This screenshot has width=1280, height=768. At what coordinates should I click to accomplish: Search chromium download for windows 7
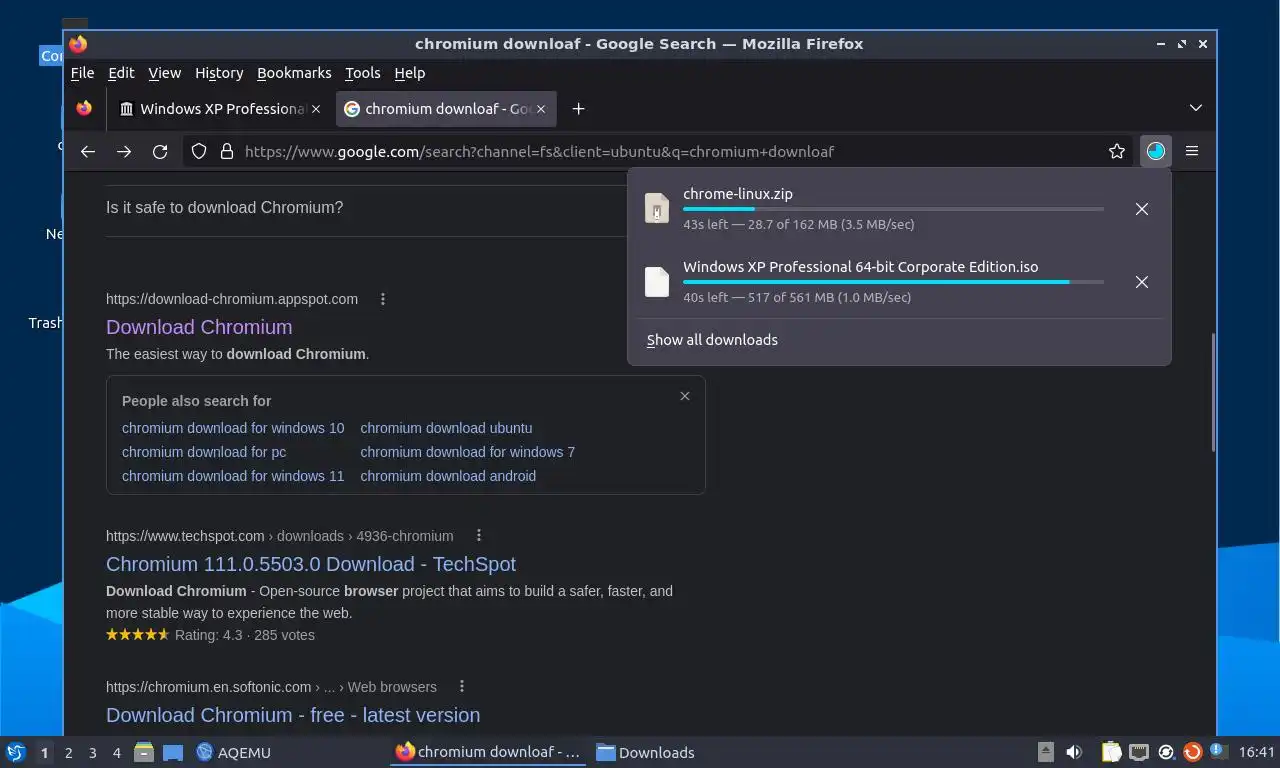point(468,452)
